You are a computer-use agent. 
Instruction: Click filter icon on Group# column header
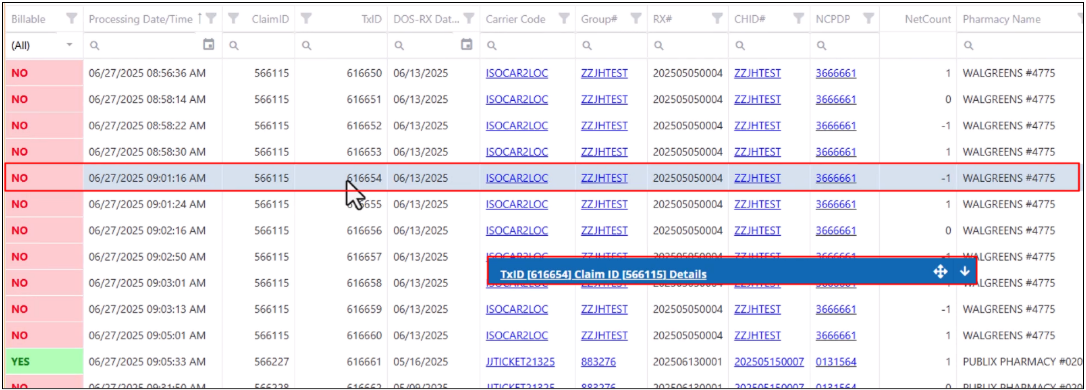click(x=636, y=19)
